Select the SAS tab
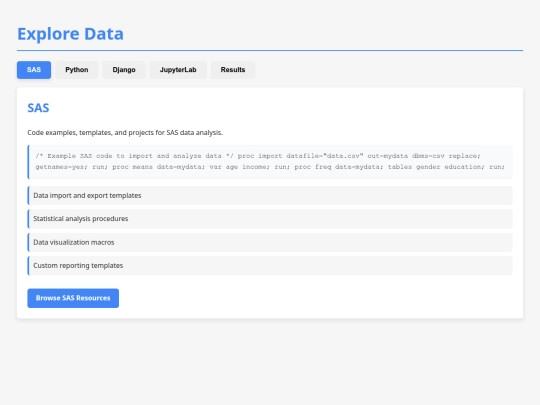The width and height of the screenshot is (540, 405). pos(34,70)
